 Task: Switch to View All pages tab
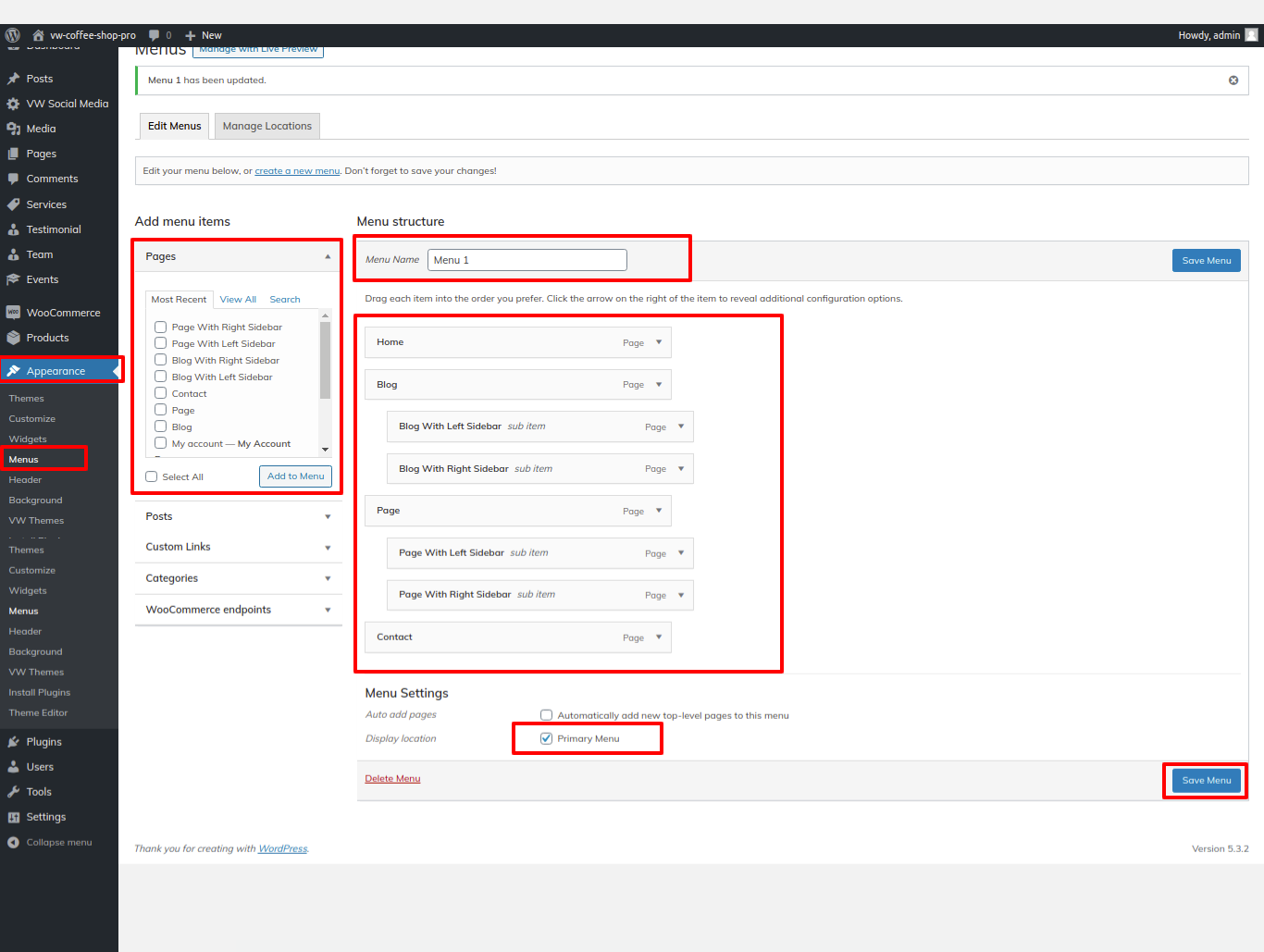click(238, 300)
